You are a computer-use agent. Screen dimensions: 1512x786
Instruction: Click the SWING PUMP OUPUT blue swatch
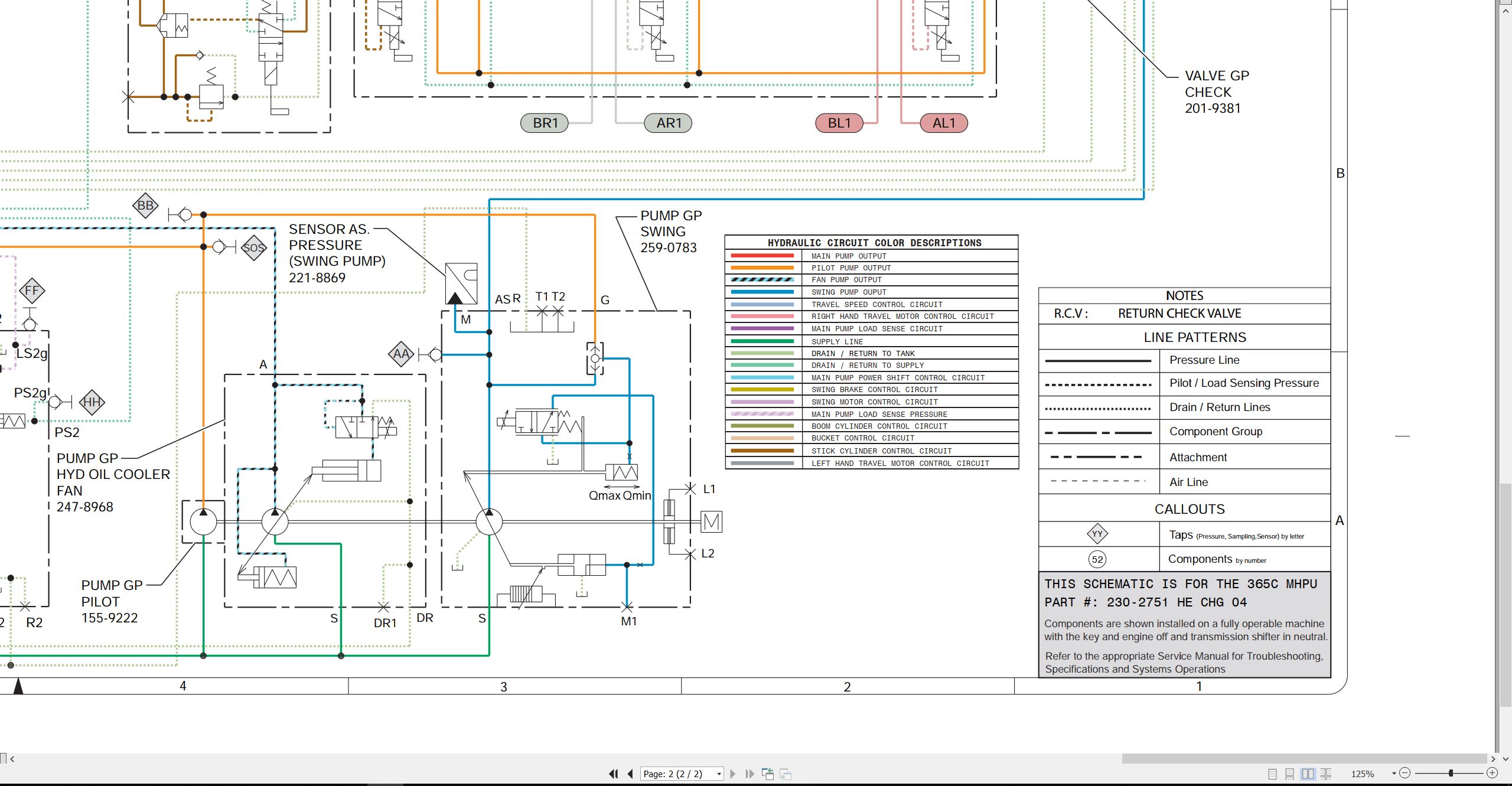(762, 292)
